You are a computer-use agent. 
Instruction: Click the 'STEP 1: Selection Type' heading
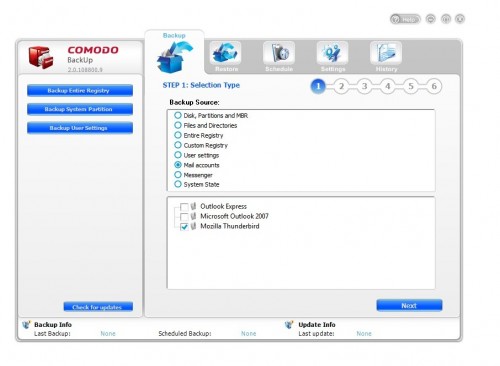(201, 85)
